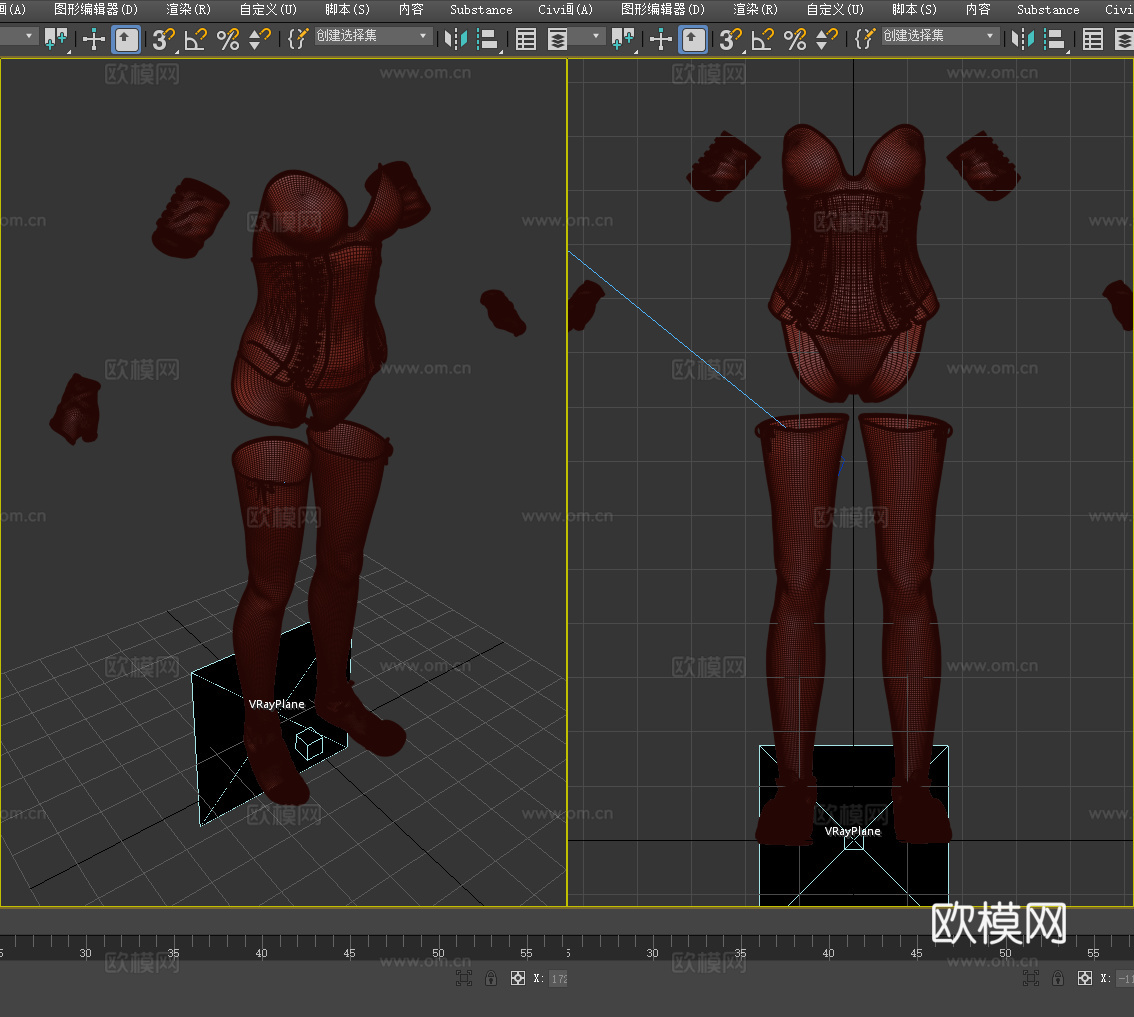Image resolution: width=1134 pixels, height=1017 pixels.
Task: Toggle Keyboard Shortcut Override in right window
Action: [x=694, y=39]
